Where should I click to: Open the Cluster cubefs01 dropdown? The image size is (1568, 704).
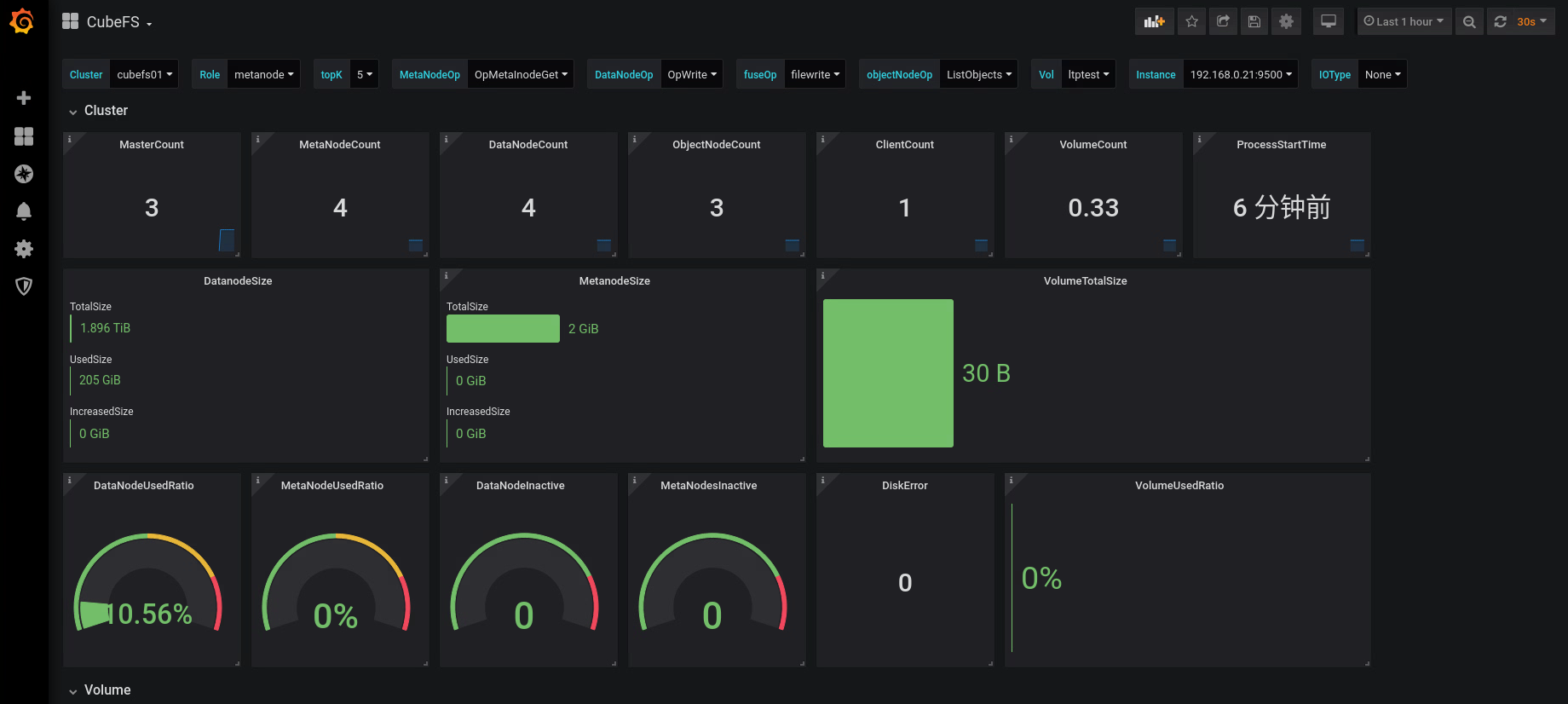[x=144, y=74]
